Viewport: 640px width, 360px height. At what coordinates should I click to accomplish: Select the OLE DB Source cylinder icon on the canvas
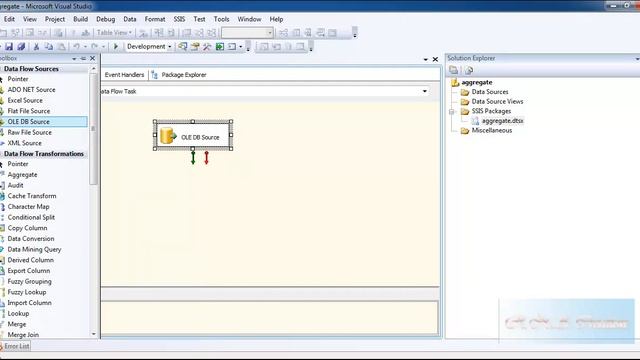[168, 136]
